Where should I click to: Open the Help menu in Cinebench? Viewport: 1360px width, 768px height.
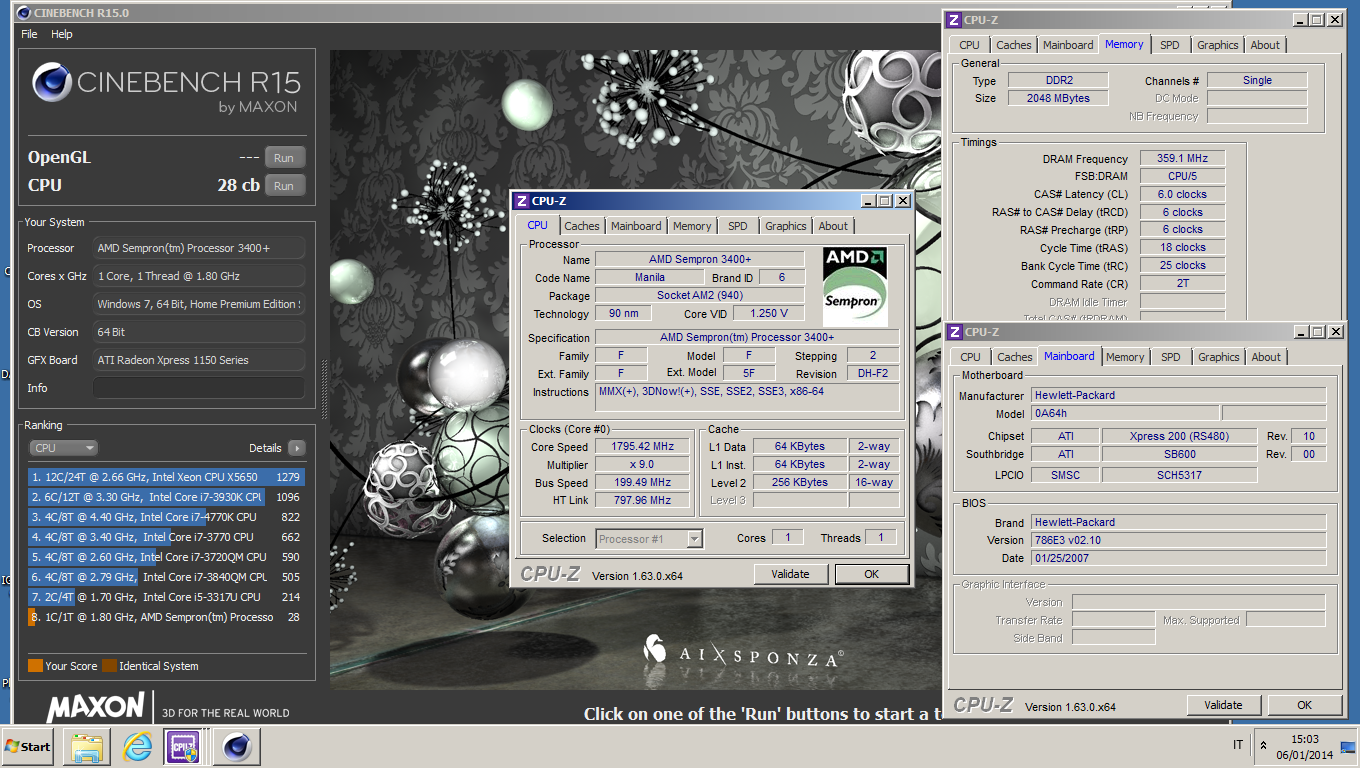pos(62,34)
